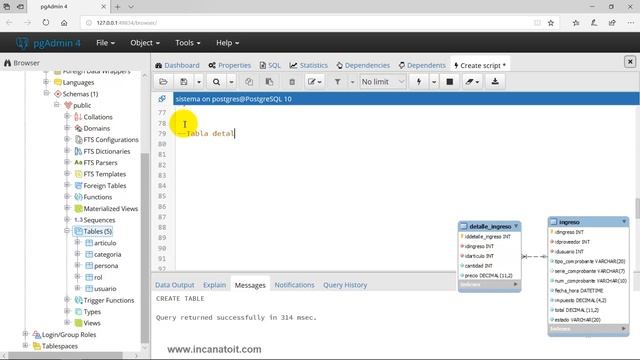Select FTS Dictionaries tree item
Screen dimensions: 640x360
click(x=107, y=151)
